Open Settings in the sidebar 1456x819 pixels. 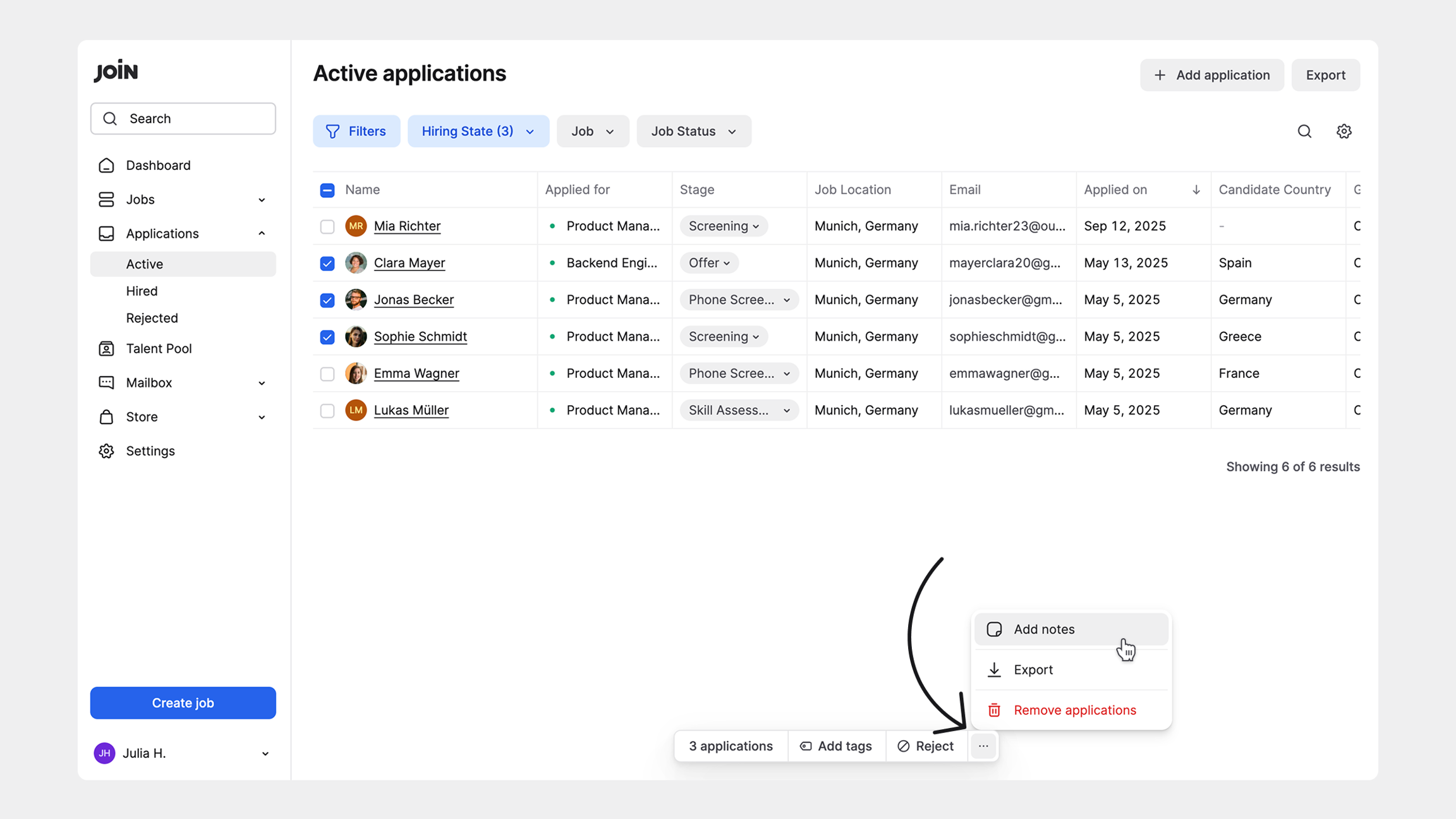[150, 451]
